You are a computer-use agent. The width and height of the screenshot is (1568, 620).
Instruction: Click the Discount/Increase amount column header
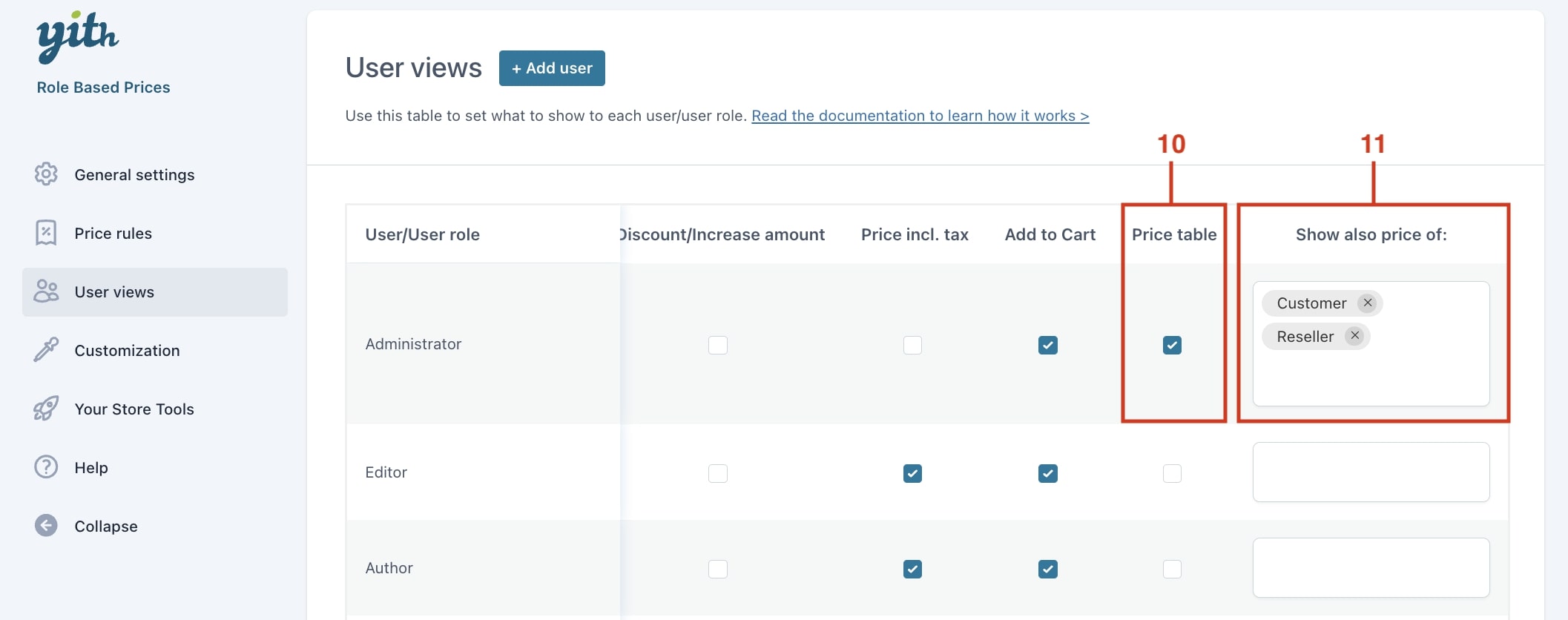[722, 234]
